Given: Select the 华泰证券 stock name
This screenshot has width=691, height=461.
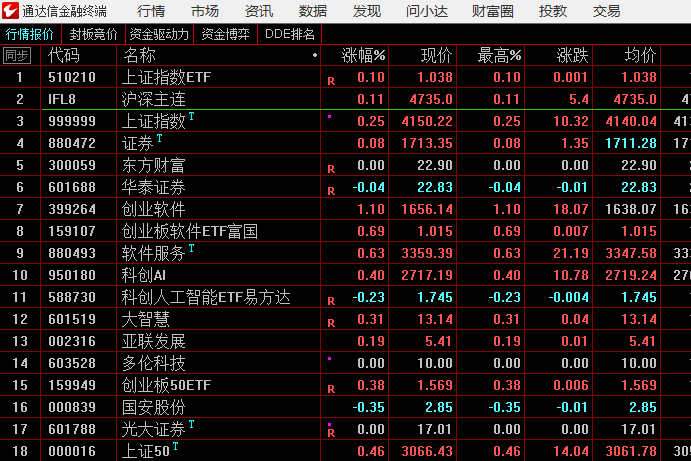Looking at the screenshot, I should coord(153,188).
